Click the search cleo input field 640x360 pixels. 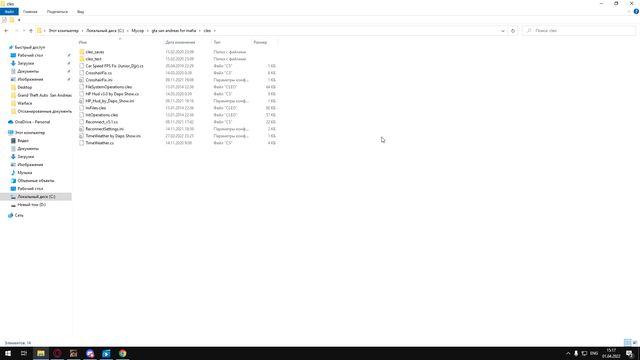pos(579,31)
